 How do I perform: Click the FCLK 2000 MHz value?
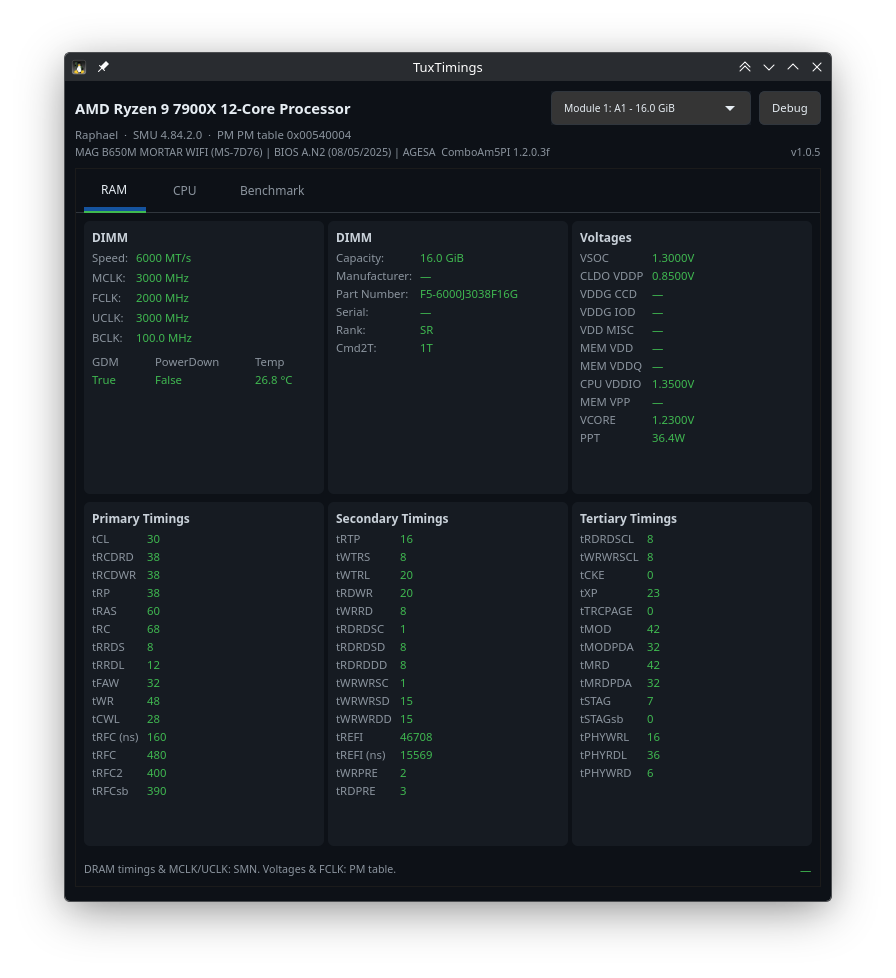162,298
